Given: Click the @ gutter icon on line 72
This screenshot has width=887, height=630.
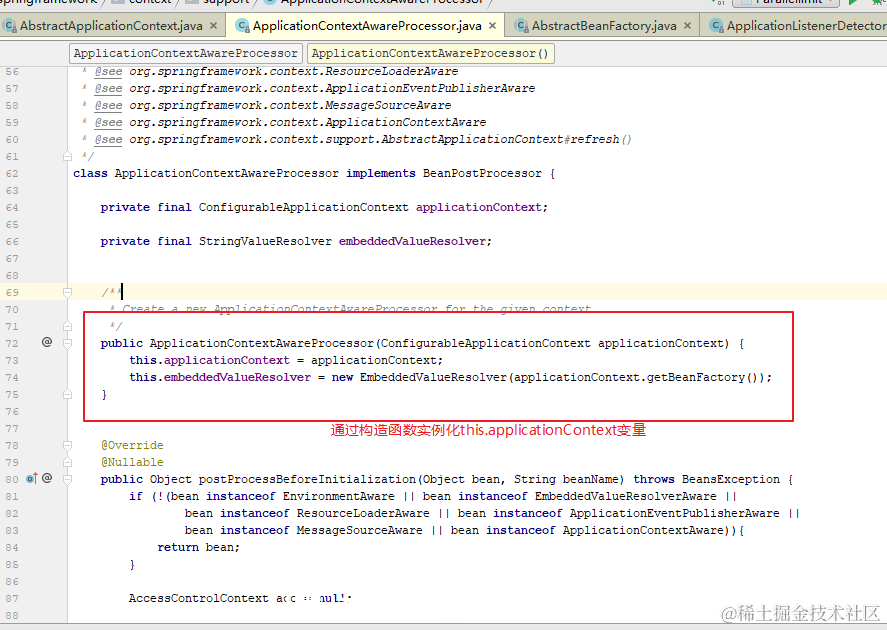Looking at the screenshot, I should (x=47, y=342).
